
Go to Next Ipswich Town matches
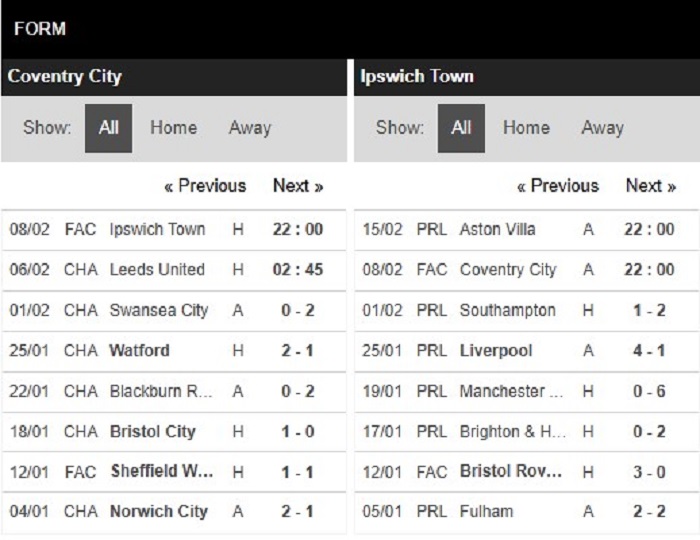pyautogui.click(x=651, y=186)
